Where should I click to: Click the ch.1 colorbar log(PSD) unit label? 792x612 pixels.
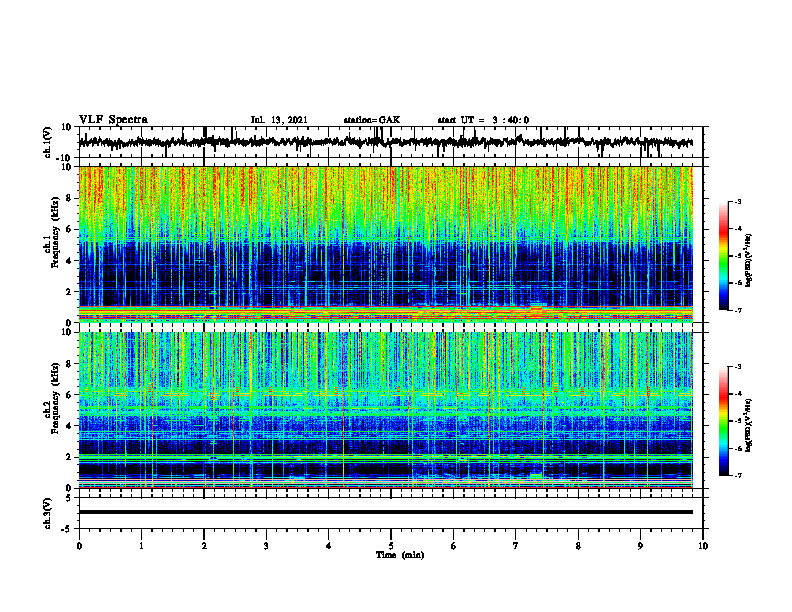(749, 260)
